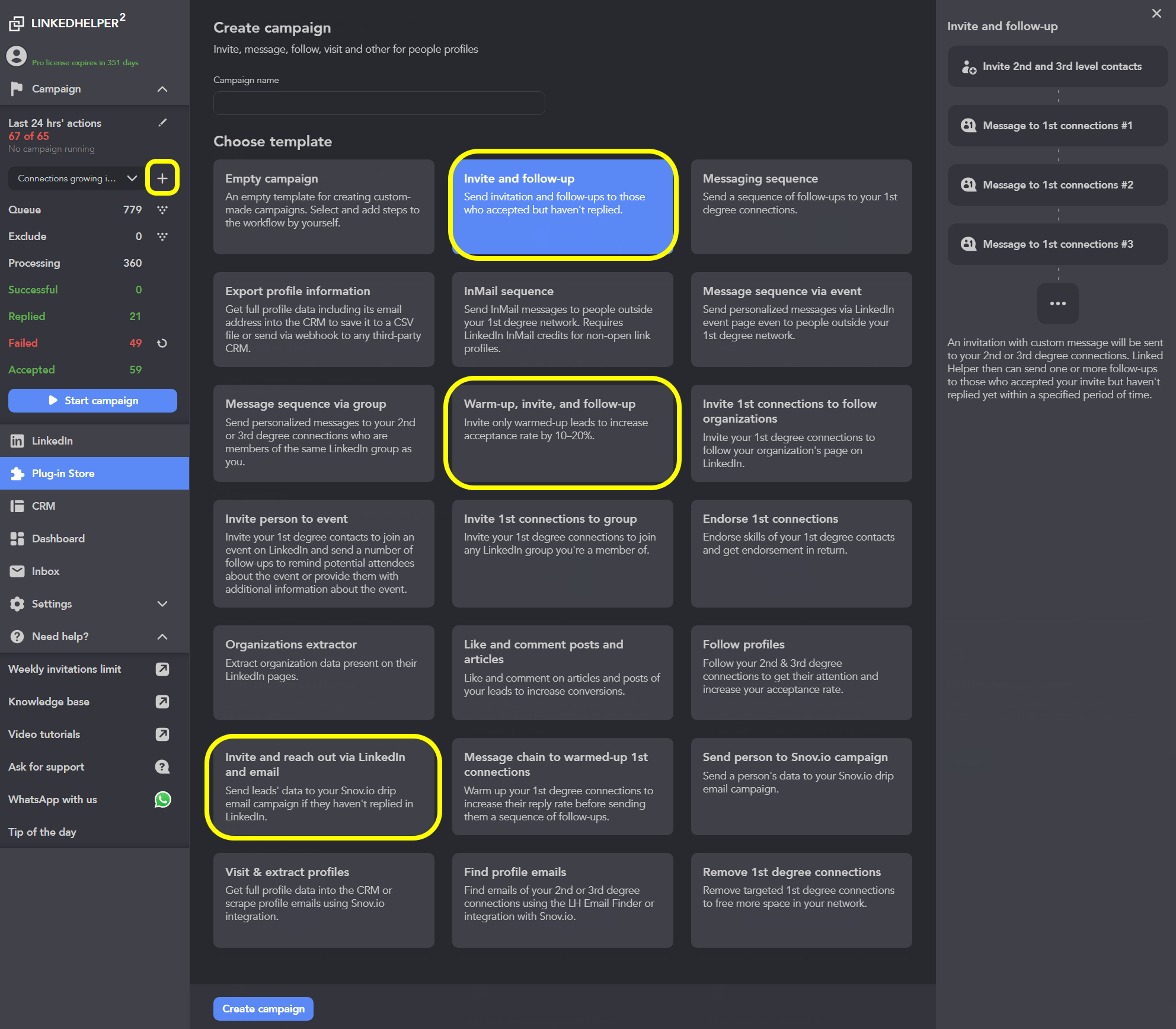Click the Dashboard grid icon
Screen dimensions: 1176x1029
coord(17,539)
